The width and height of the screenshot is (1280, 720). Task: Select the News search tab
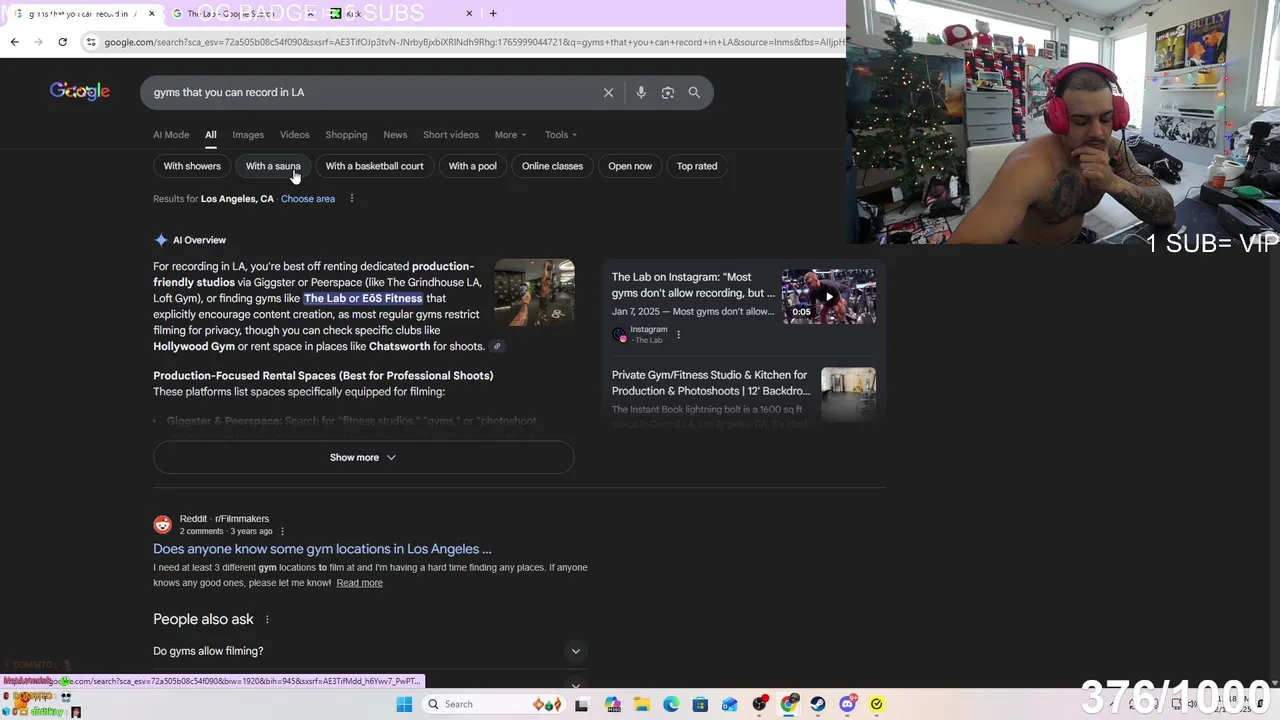[x=395, y=134]
